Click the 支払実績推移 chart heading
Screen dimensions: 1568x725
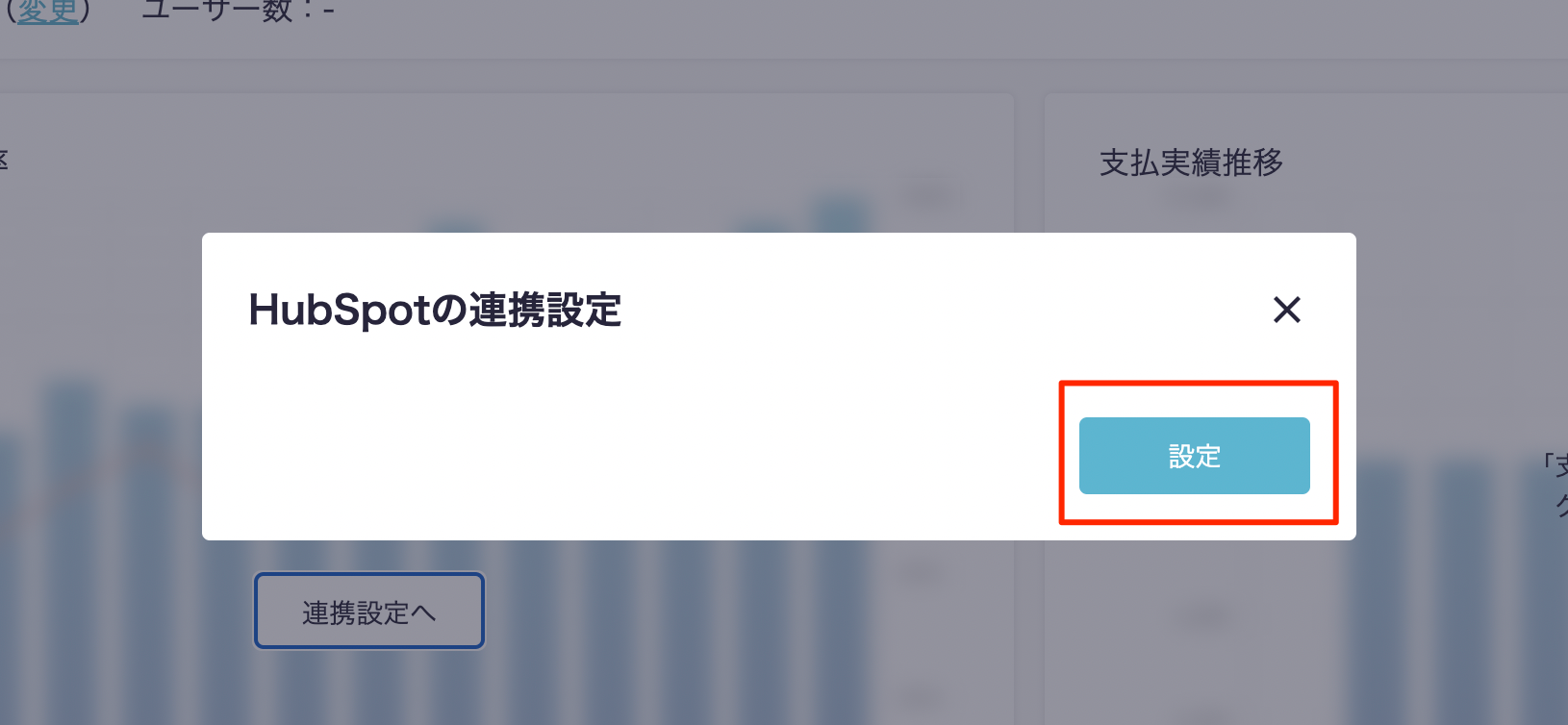point(1191,162)
